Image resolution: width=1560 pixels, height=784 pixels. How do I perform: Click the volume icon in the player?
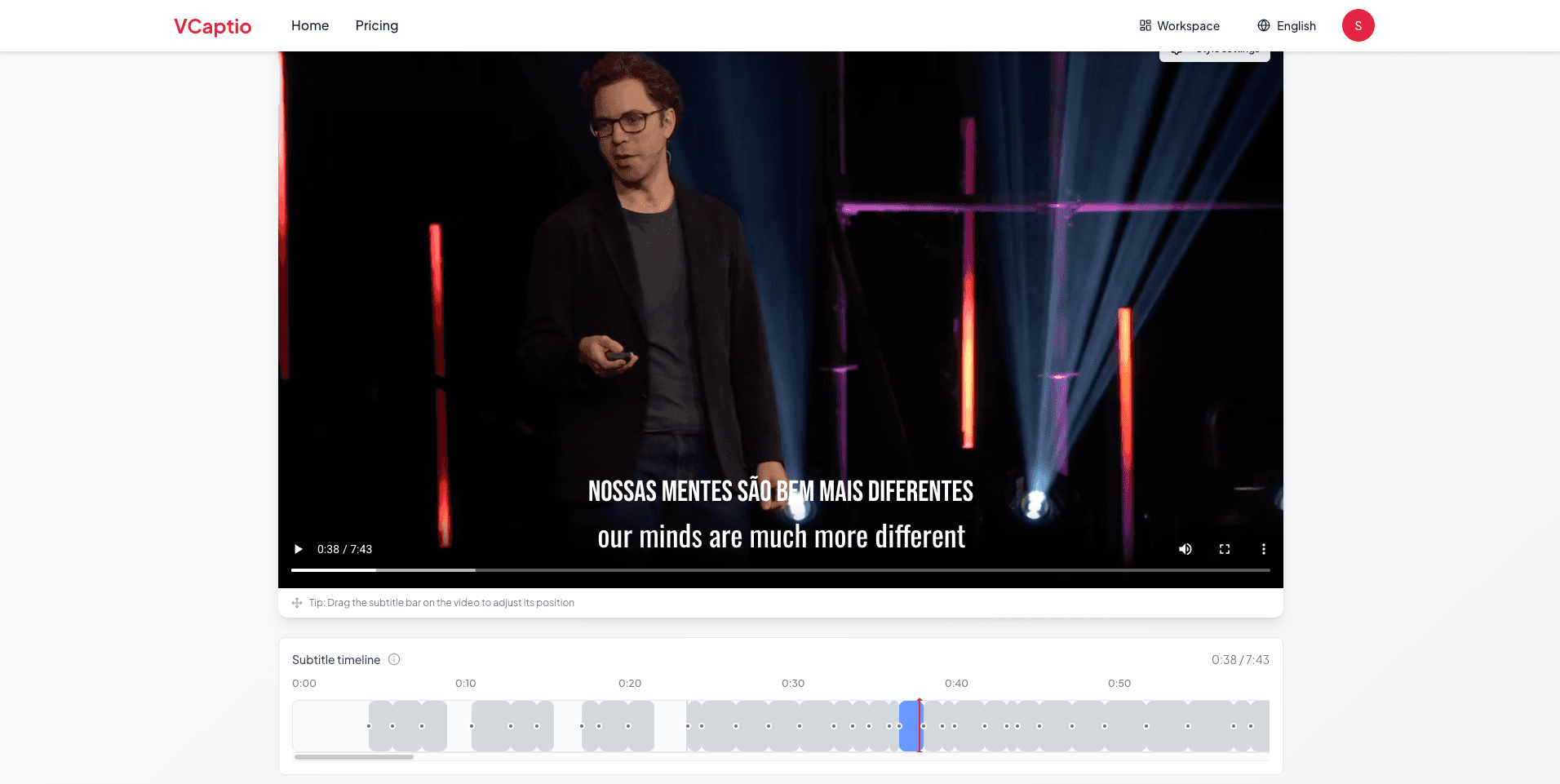1185,549
